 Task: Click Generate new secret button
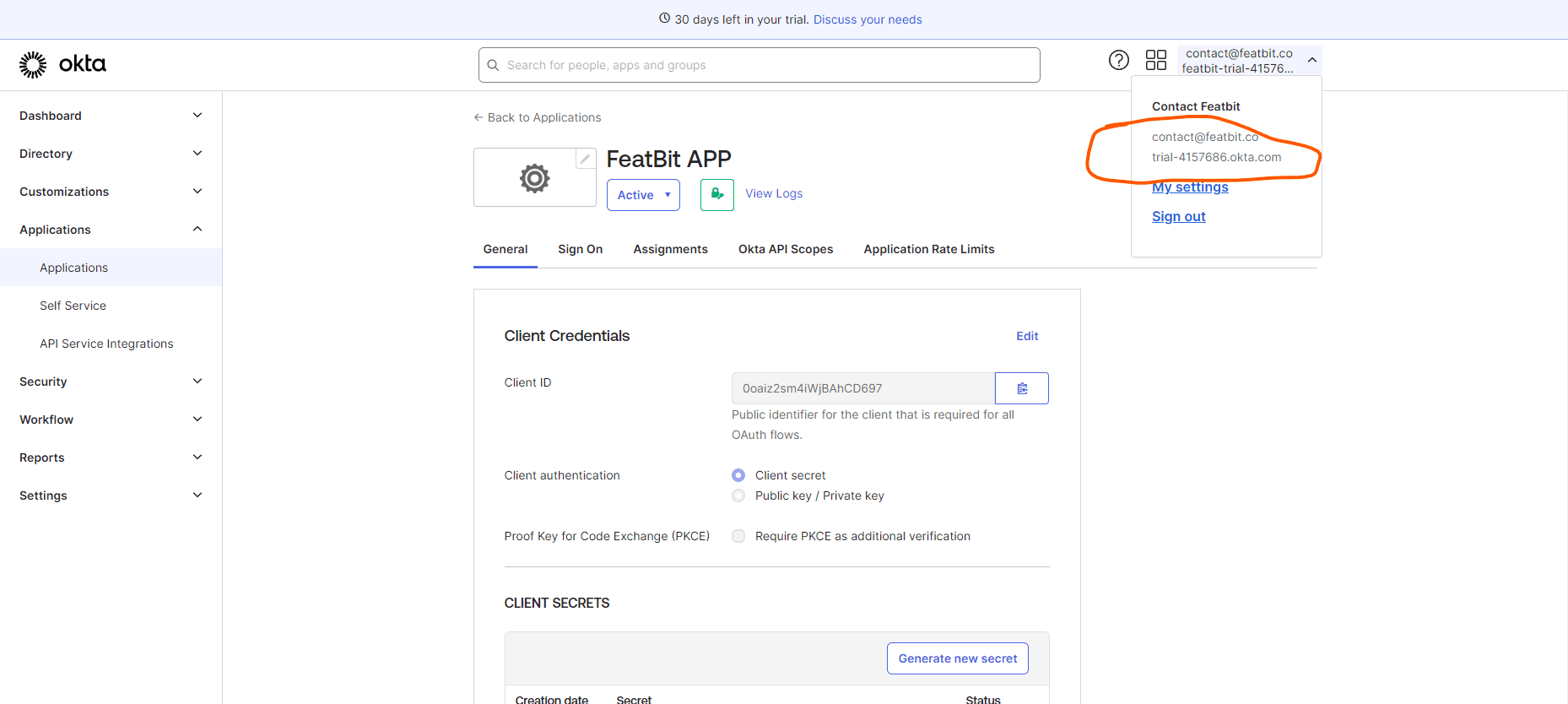click(x=958, y=658)
